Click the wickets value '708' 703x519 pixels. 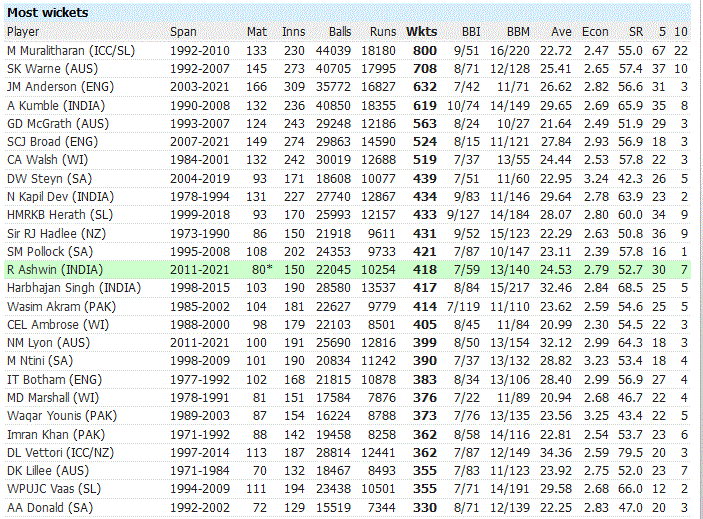click(x=425, y=69)
